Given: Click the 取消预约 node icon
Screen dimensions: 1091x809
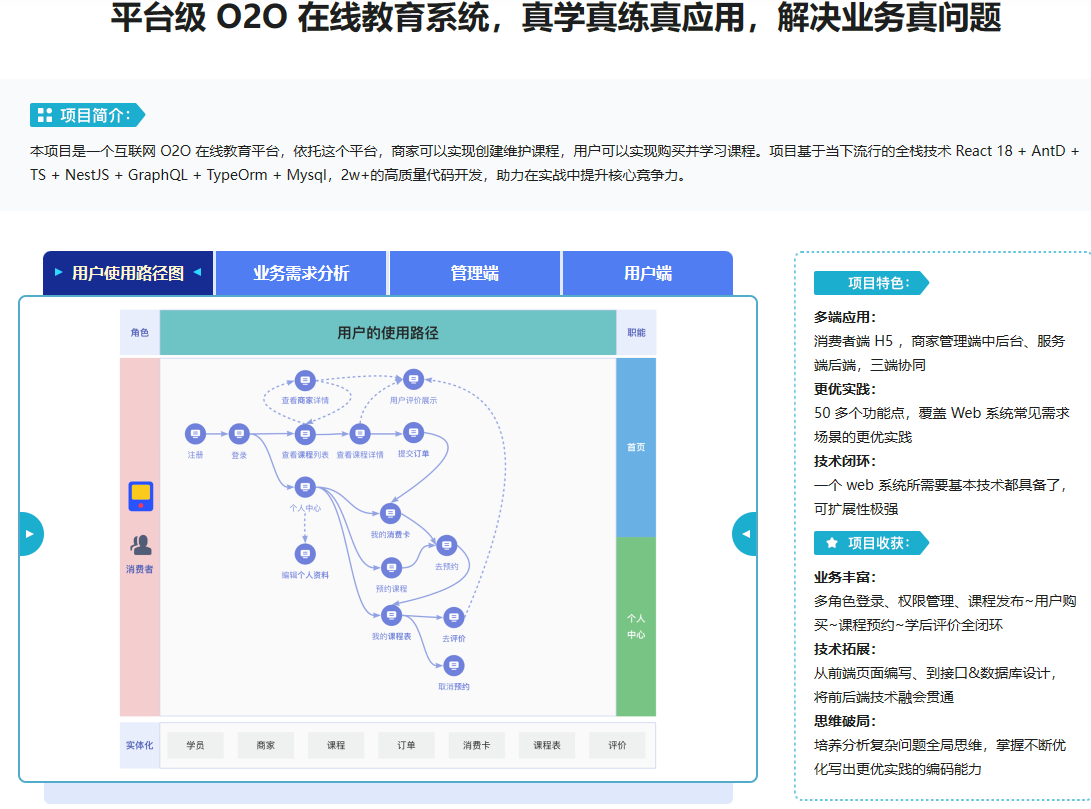Looking at the screenshot, I should click(x=454, y=666).
